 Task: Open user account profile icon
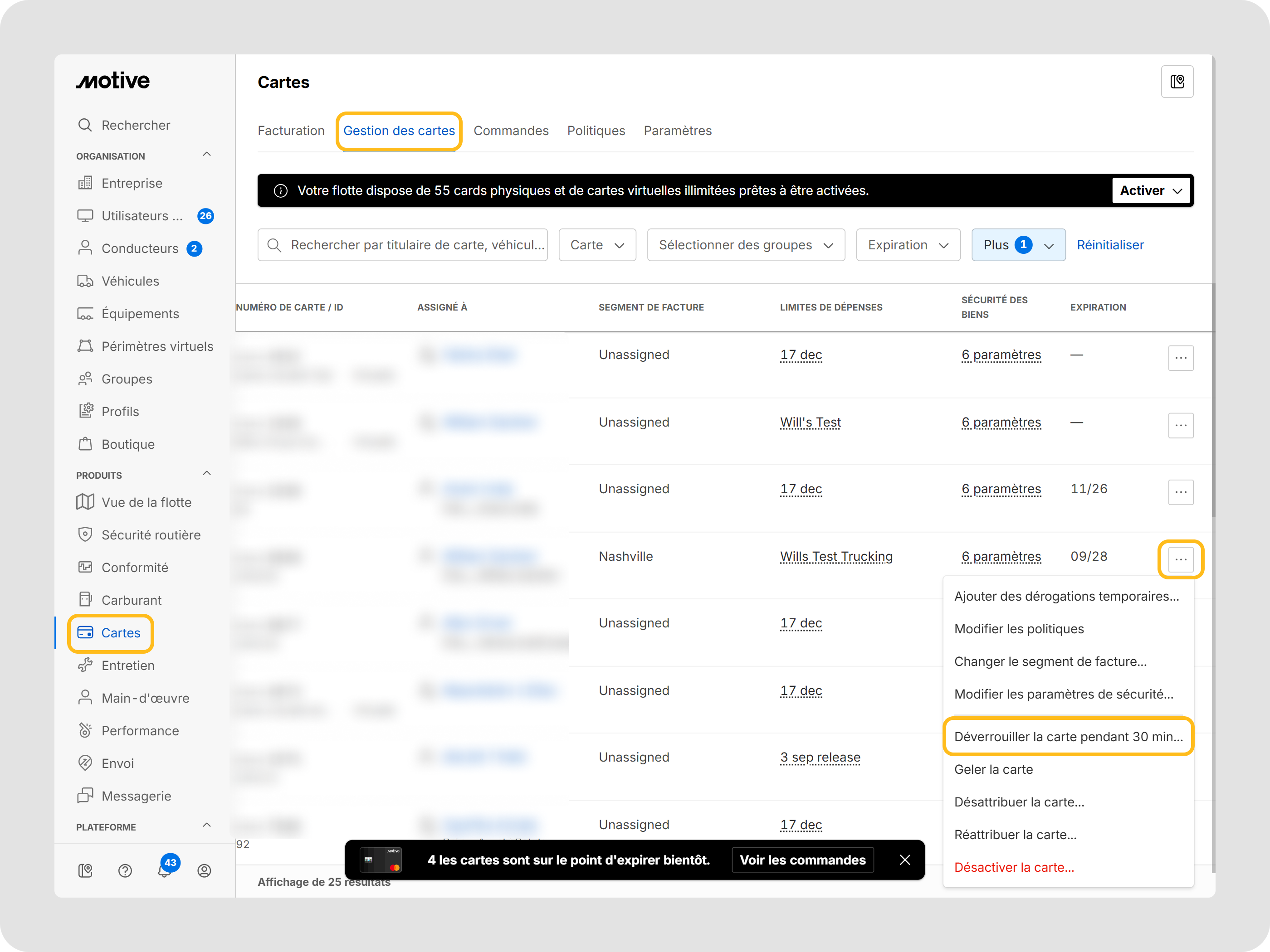pos(204,871)
